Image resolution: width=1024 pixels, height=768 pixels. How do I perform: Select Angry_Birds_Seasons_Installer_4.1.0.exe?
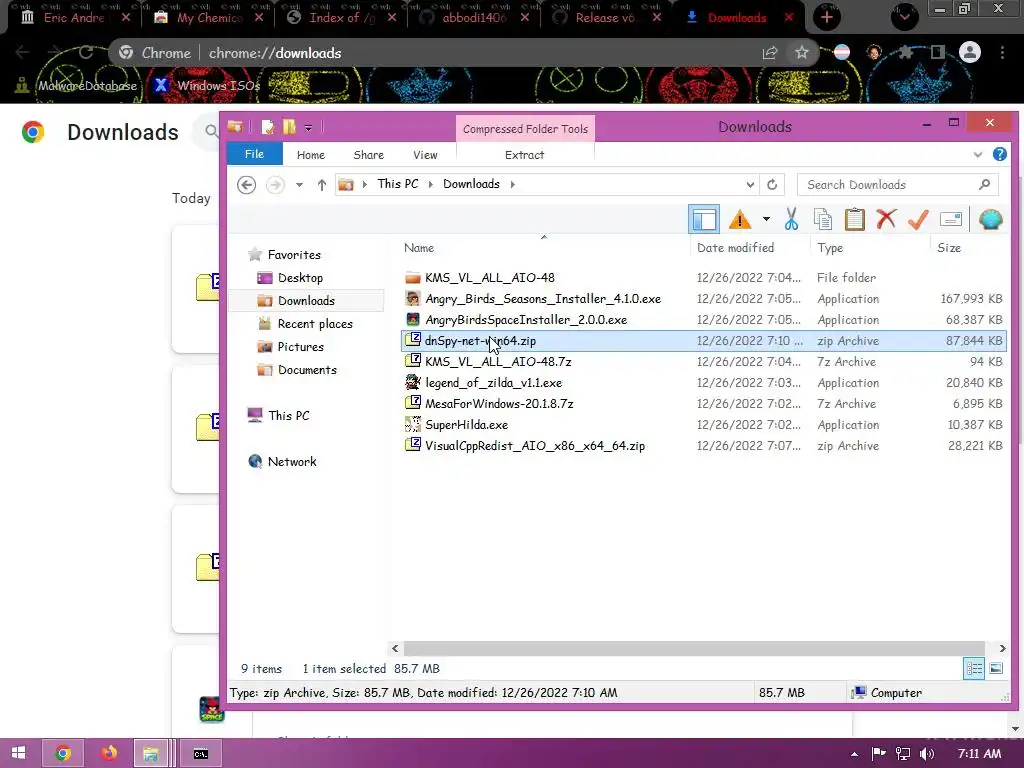point(543,298)
